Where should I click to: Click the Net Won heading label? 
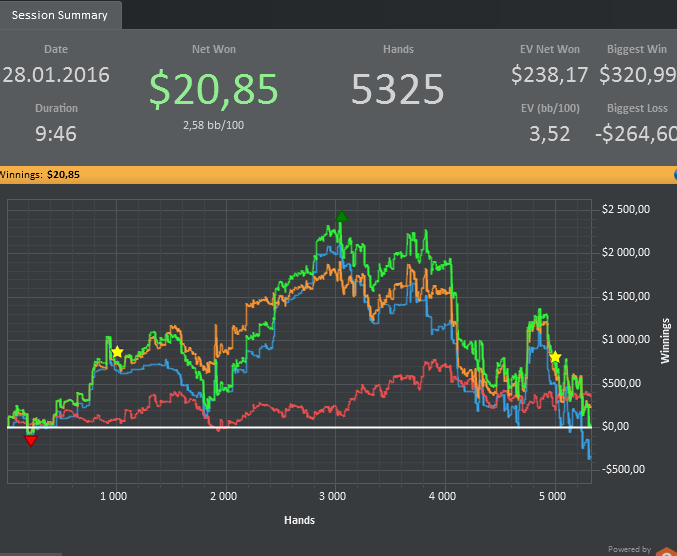214,49
